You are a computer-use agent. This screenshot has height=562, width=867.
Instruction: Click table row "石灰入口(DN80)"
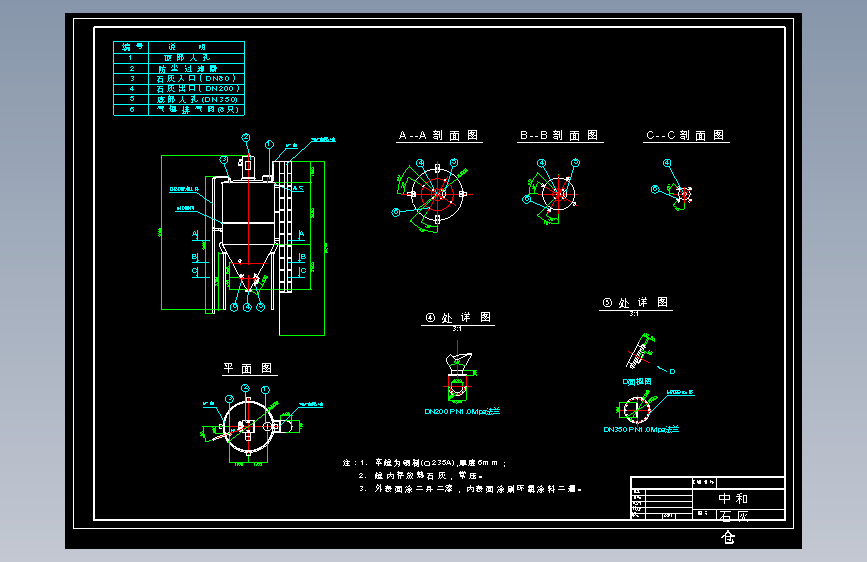click(179, 79)
